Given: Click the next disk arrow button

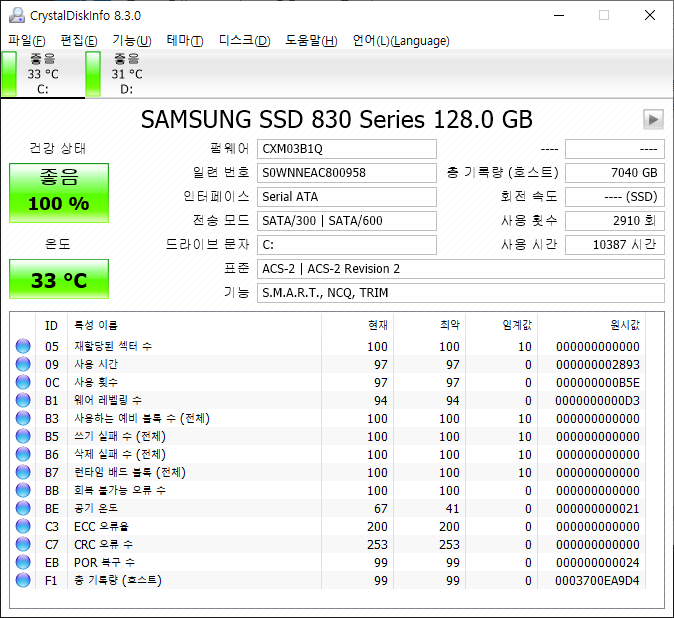Looking at the screenshot, I should coord(653,119).
